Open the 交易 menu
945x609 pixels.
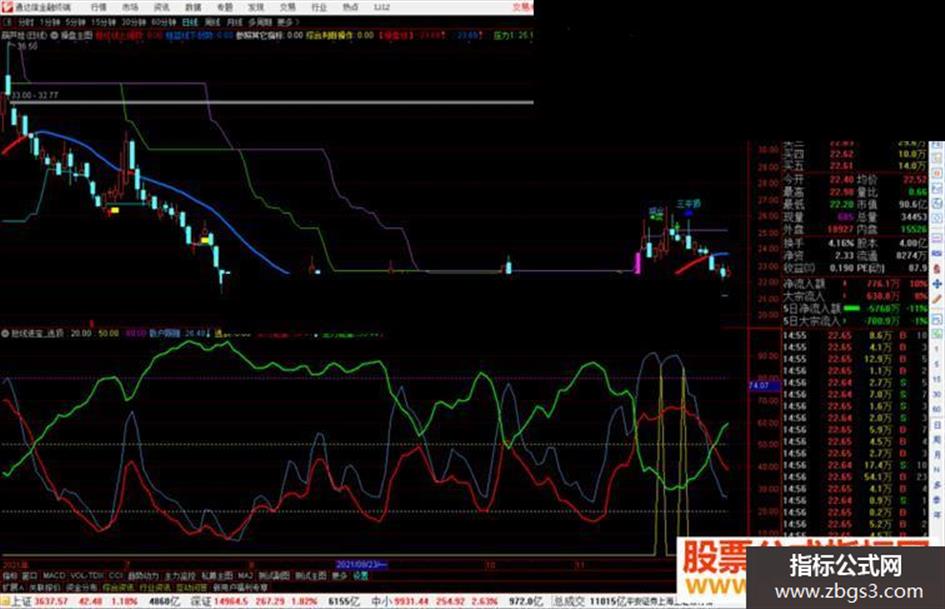point(287,7)
